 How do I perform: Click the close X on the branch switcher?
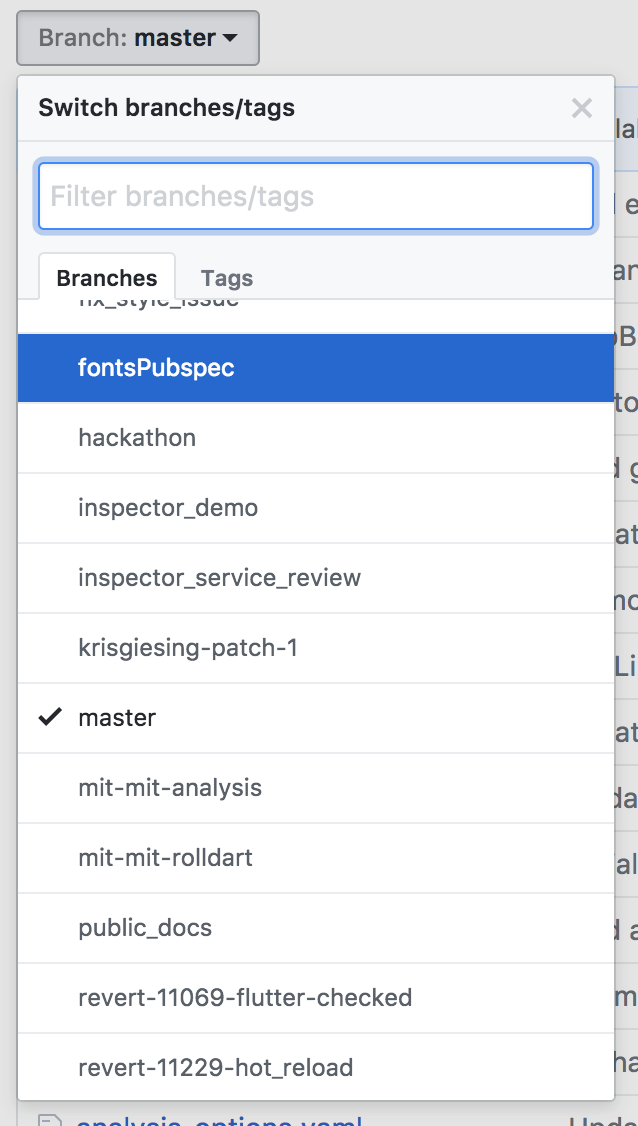[581, 108]
